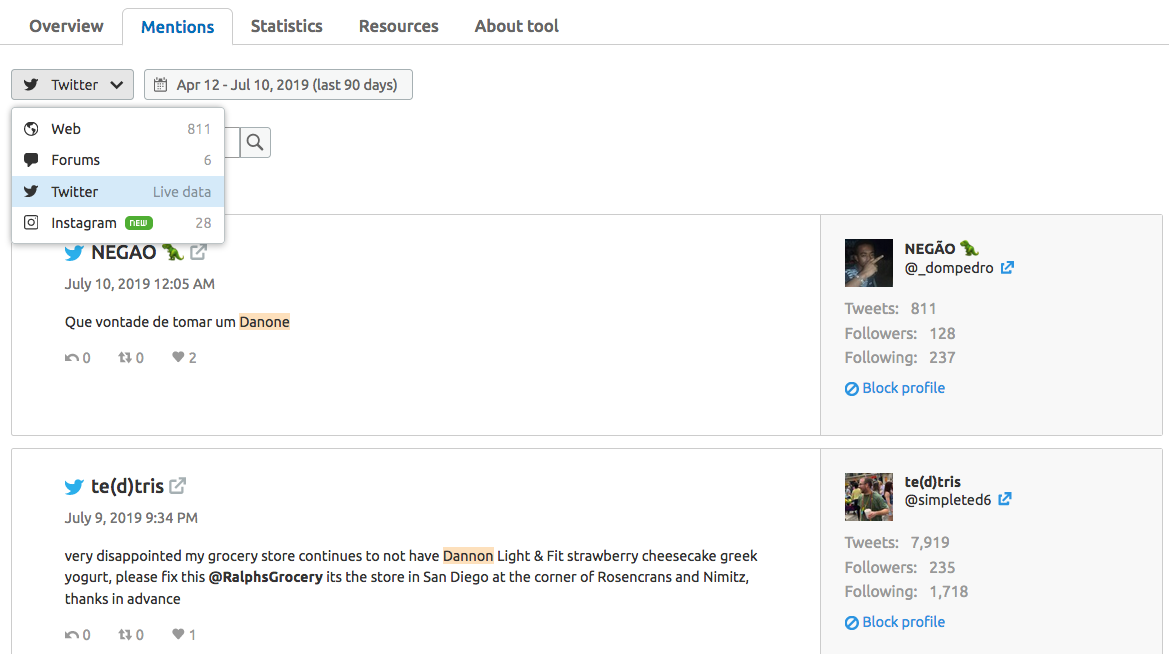Image resolution: width=1169 pixels, height=654 pixels.
Task: Switch to the Statistics tab
Action: point(287,26)
